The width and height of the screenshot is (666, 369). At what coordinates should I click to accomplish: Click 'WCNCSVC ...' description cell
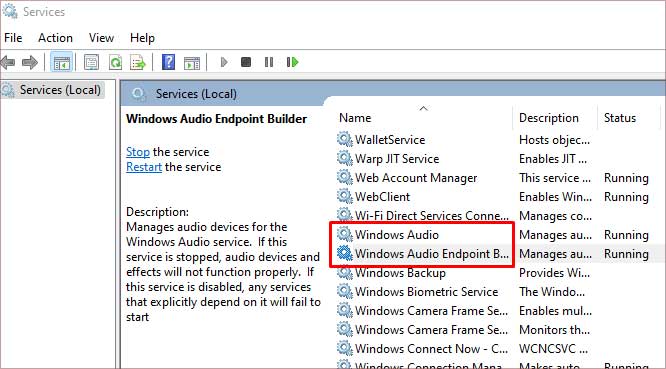coord(553,349)
